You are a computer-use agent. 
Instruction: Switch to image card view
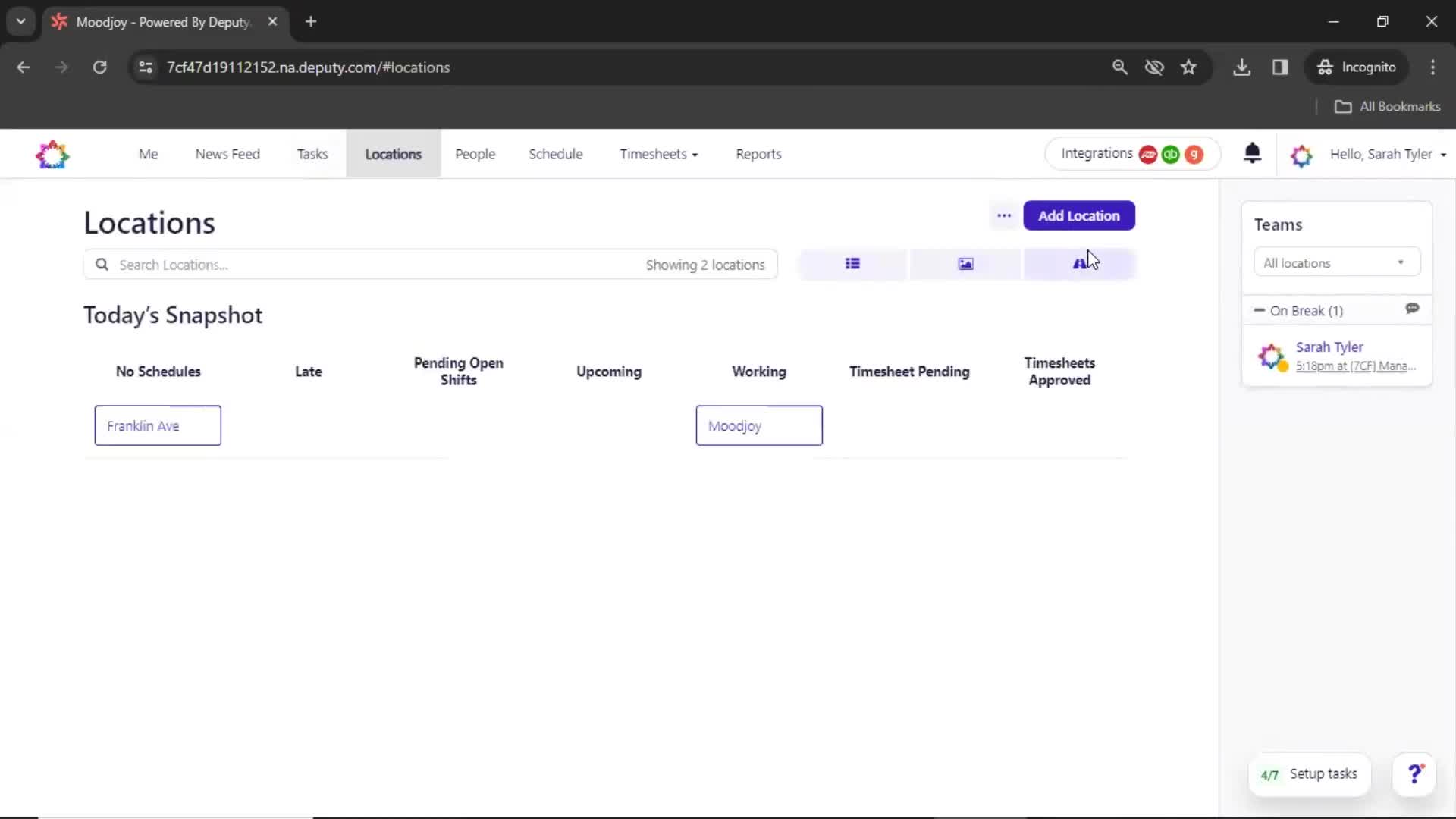coord(965,264)
